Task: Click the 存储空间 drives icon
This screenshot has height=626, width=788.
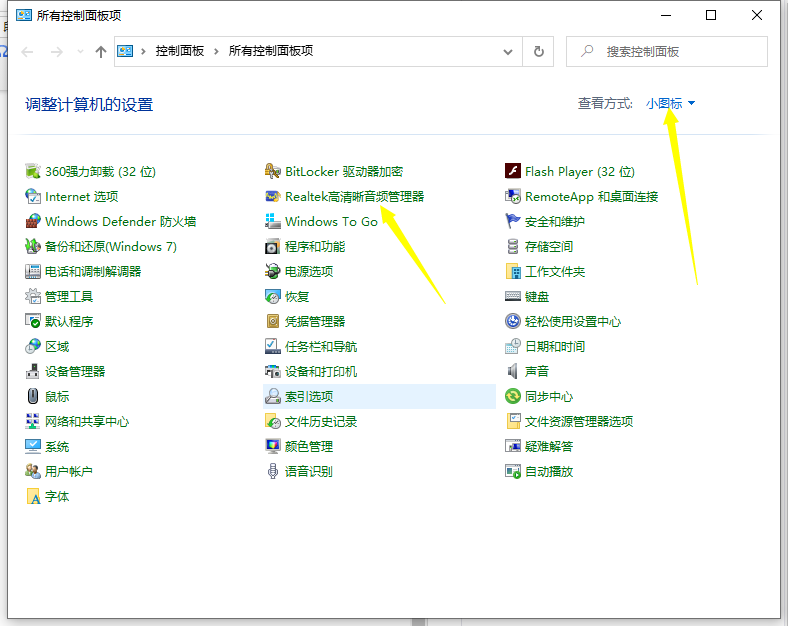Action: click(x=513, y=247)
